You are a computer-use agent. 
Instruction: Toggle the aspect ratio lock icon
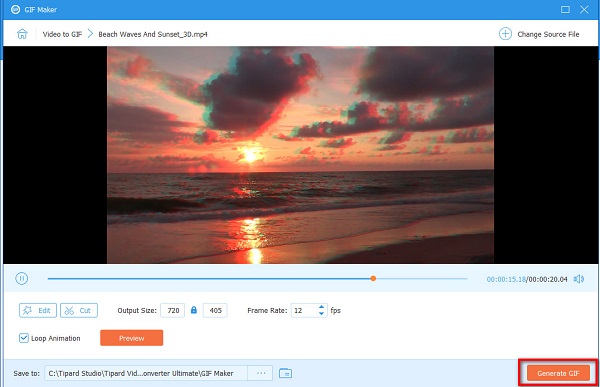click(x=194, y=310)
